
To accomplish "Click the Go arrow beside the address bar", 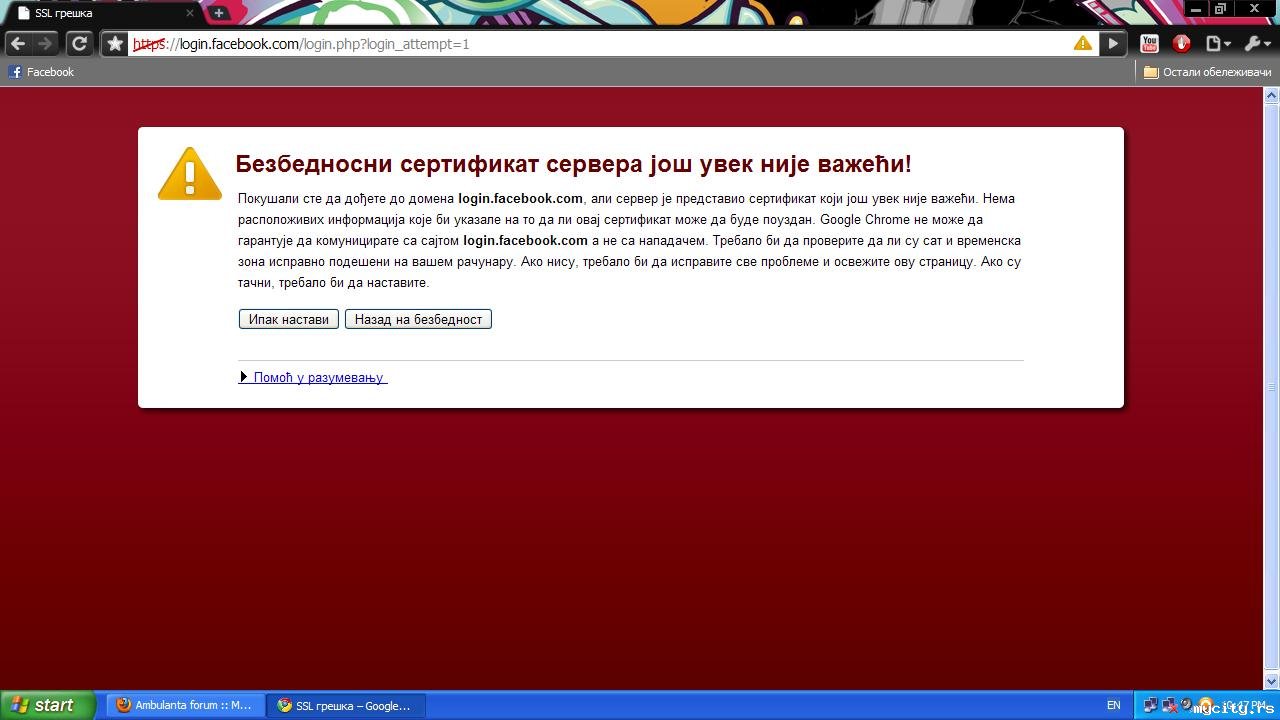I will pyautogui.click(x=1113, y=44).
